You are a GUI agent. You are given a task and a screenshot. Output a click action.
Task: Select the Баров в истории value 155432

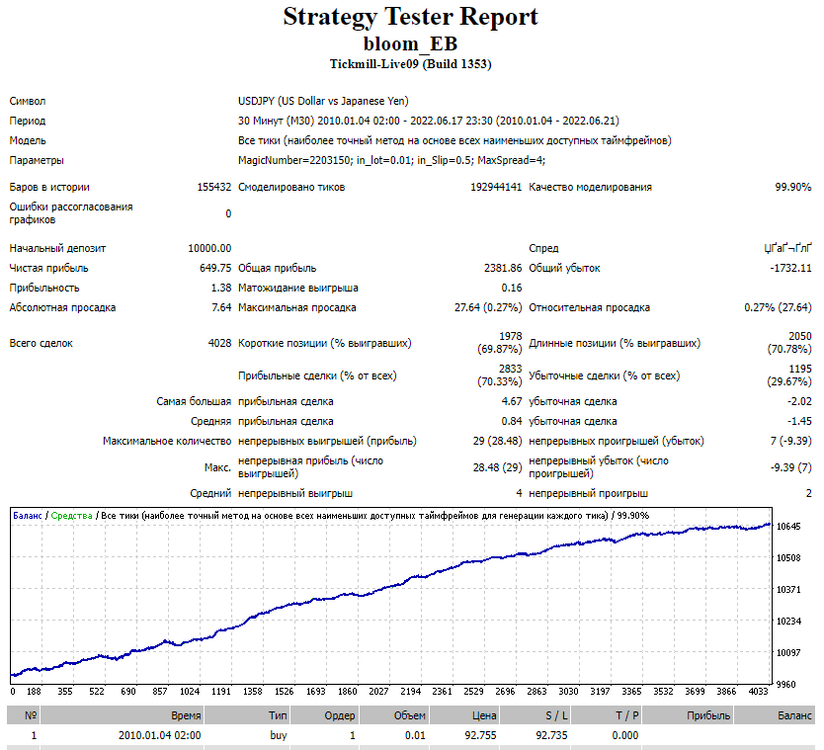(214, 187)
